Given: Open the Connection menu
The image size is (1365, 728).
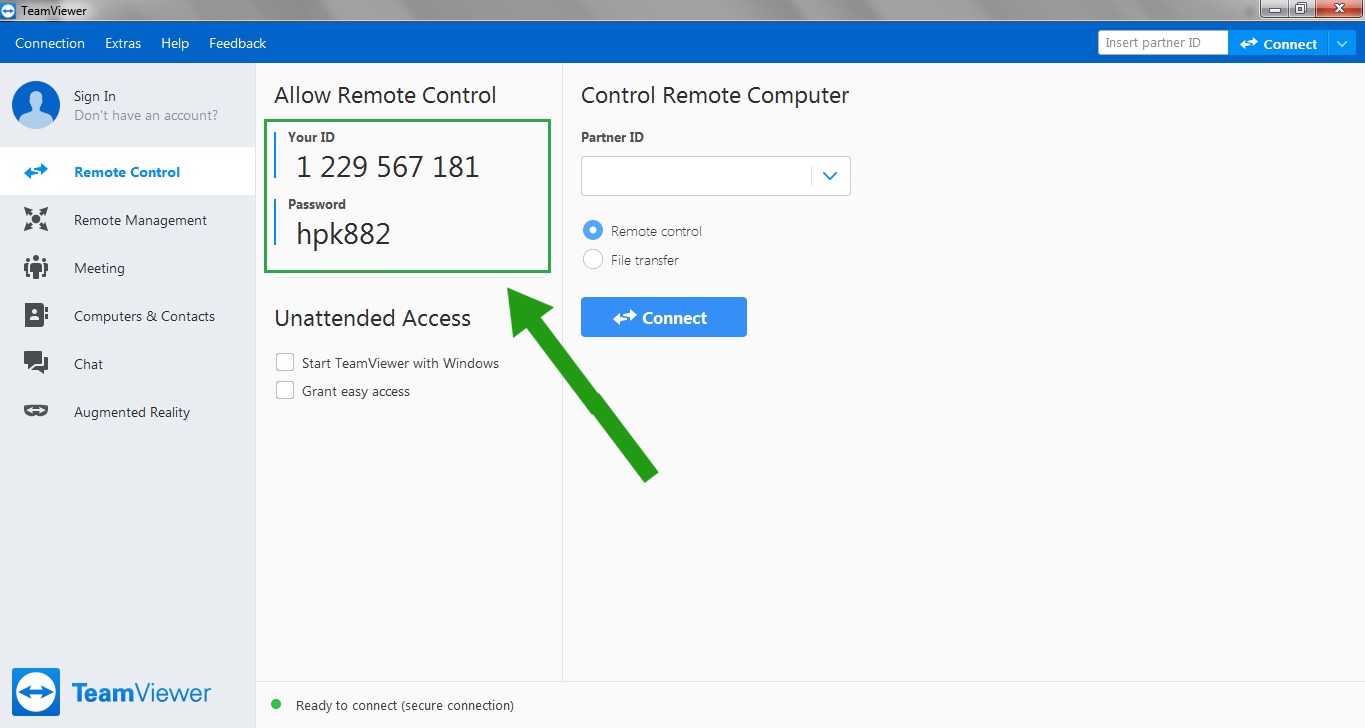Looking at the screenshot, I should pos(50,43).
